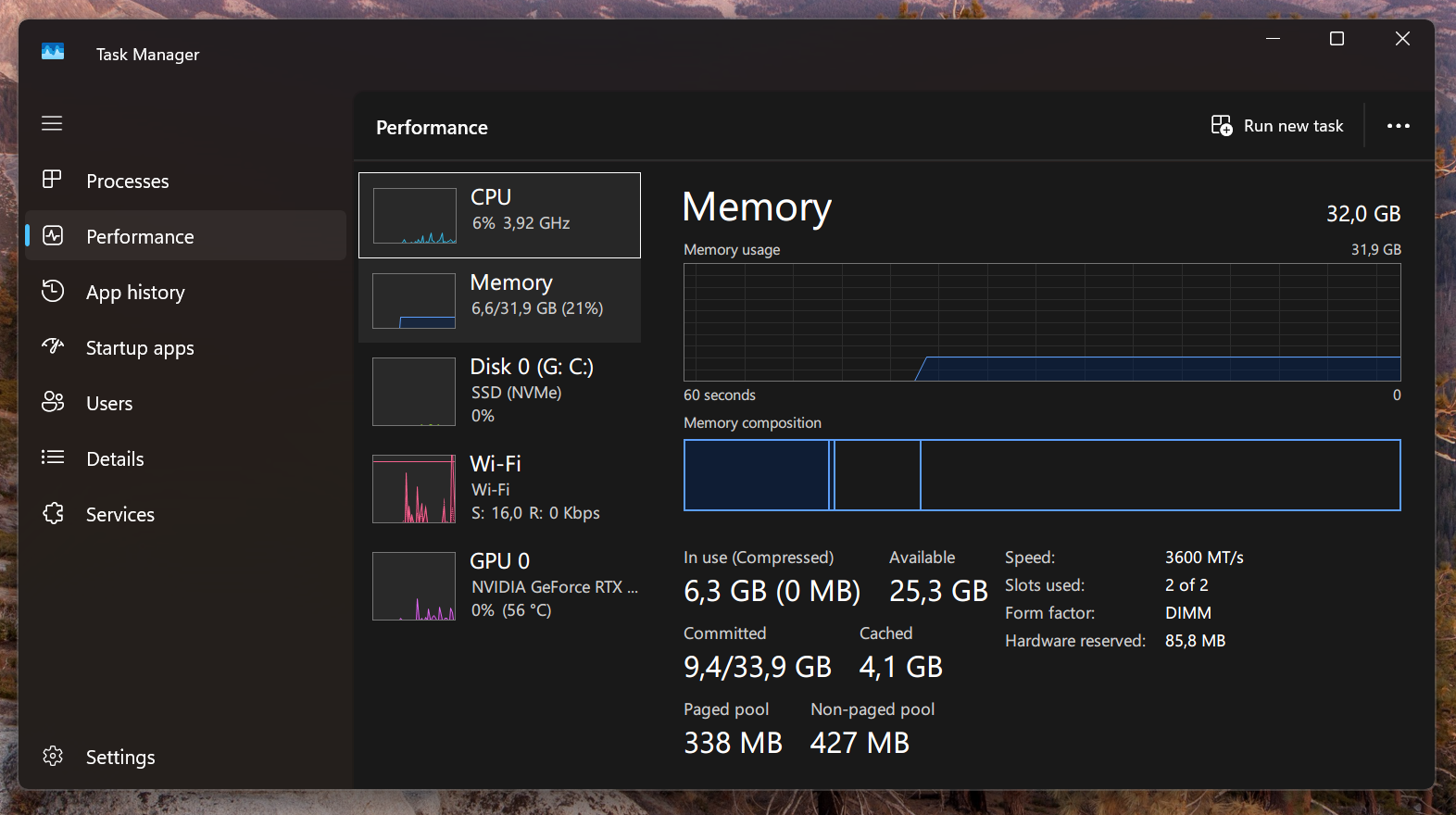
Task: Open App history via its clock icon
Action: coord(53,292)
